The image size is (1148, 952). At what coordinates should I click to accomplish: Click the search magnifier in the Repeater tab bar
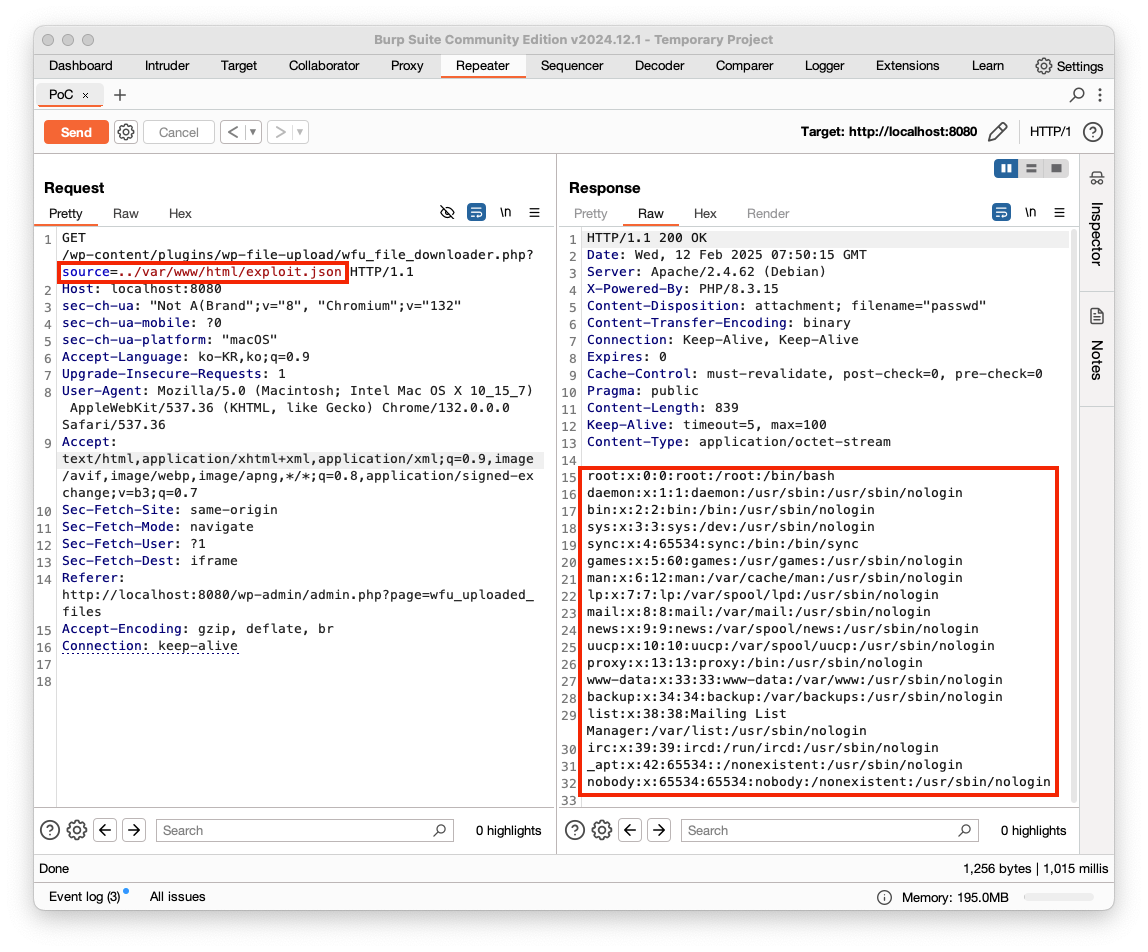(x=1077, y=94)
